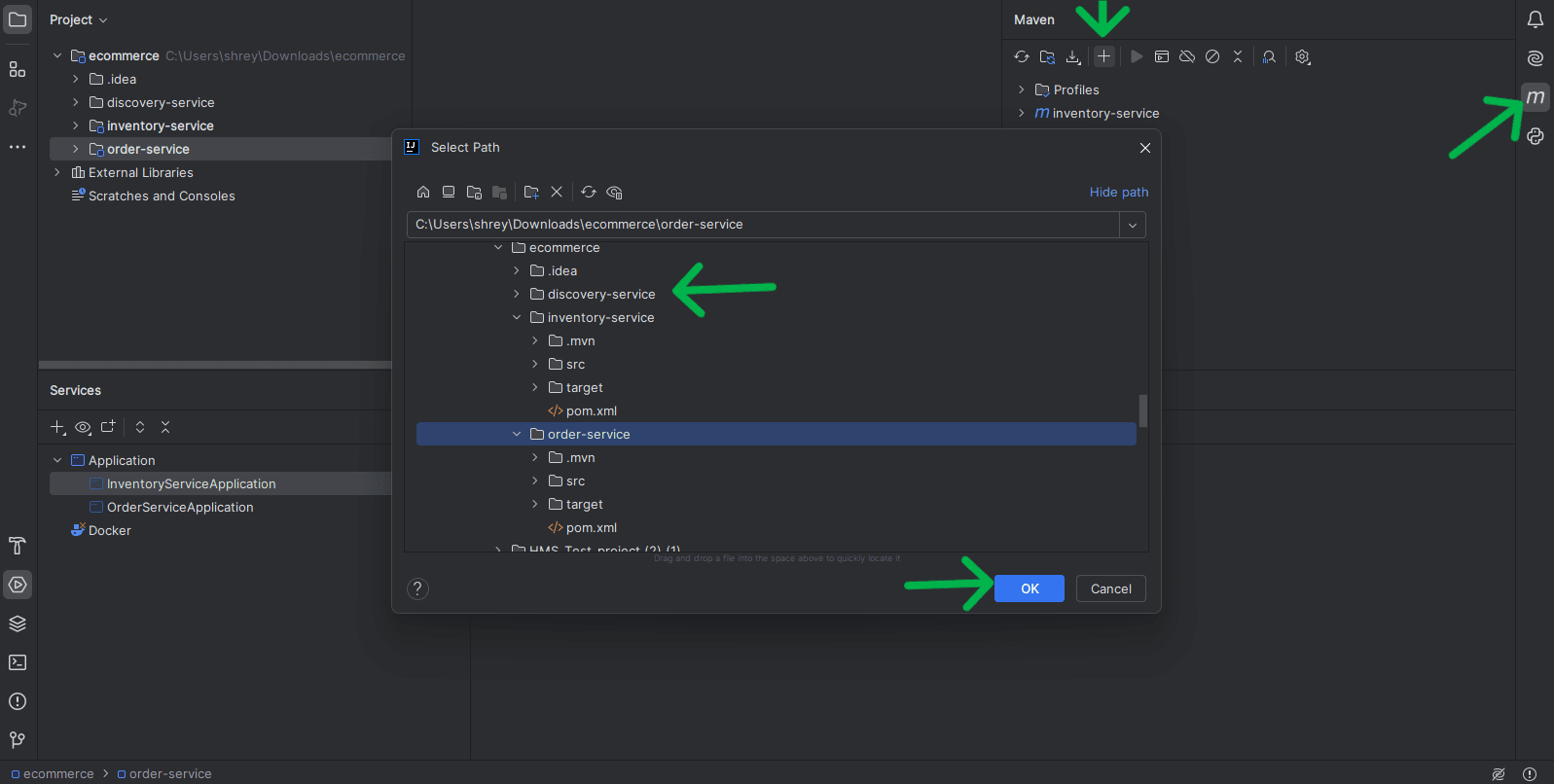Expand all in Services toolbar
Image resolution: width=1554 pixels, height=784 pixels.
(x=140, y=427)
